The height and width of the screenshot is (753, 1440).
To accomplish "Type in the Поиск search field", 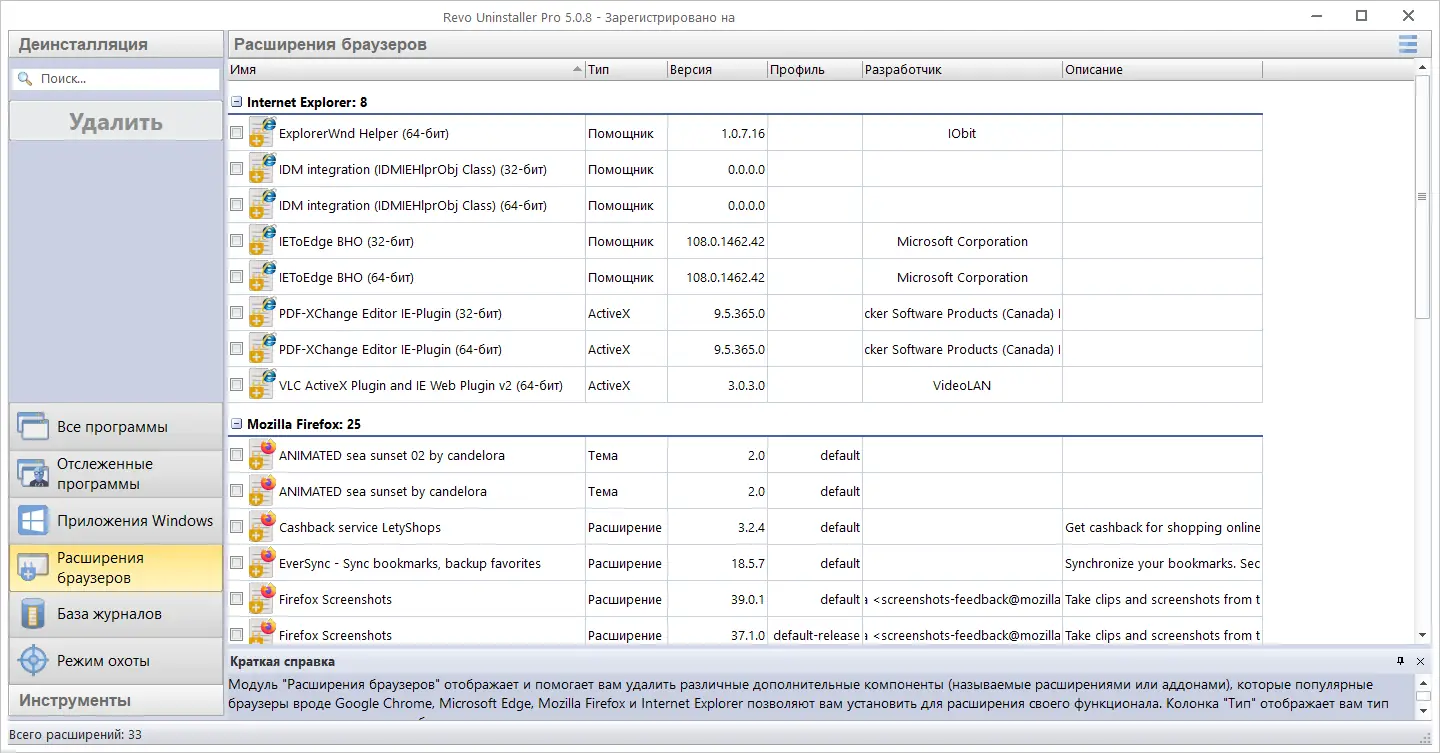I will (115, 78).
